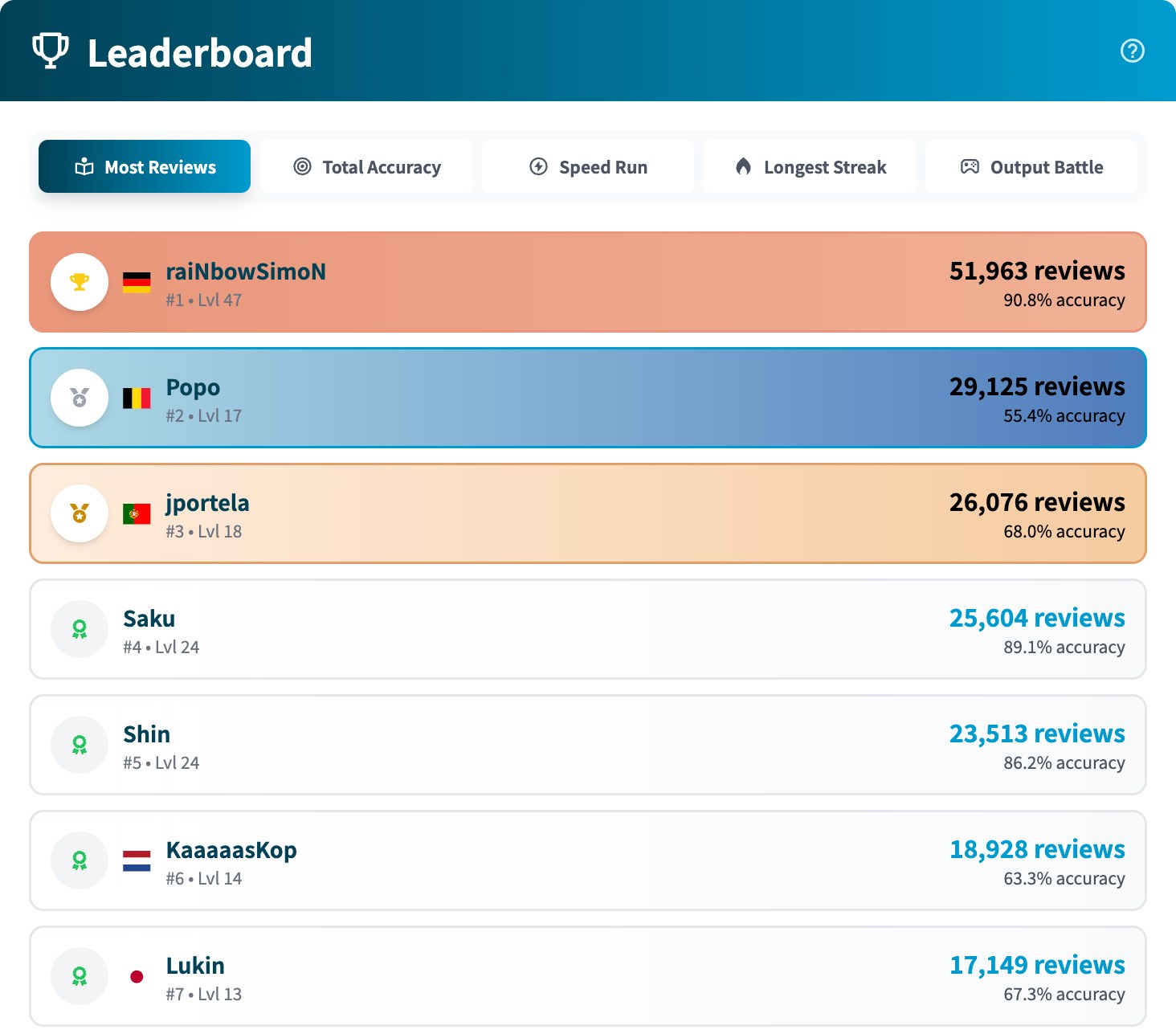Click the bronze medal badge for jportela
The height and width of the screenshot is (1034, 1176).
click(x=80, y=513)
